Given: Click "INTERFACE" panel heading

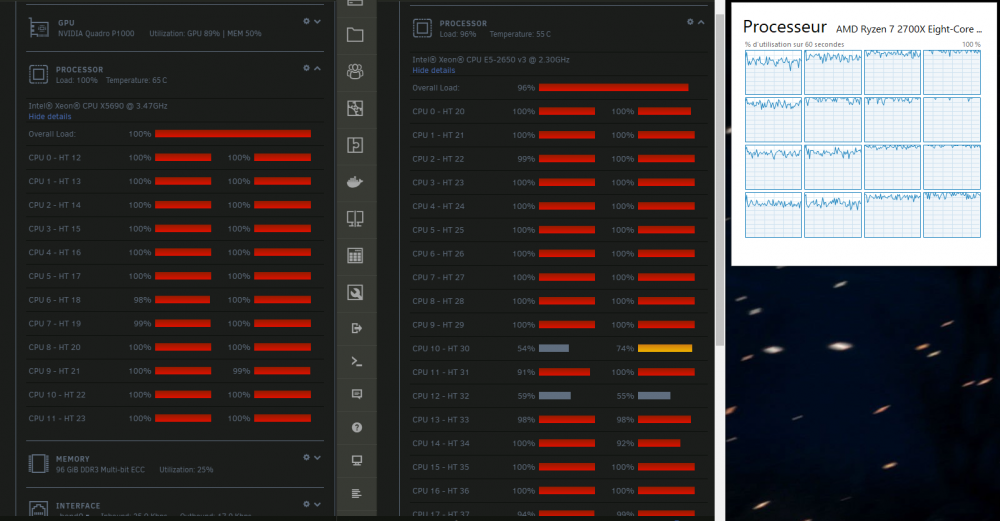Looking at the screenshot, I should [x=78, y=506].
